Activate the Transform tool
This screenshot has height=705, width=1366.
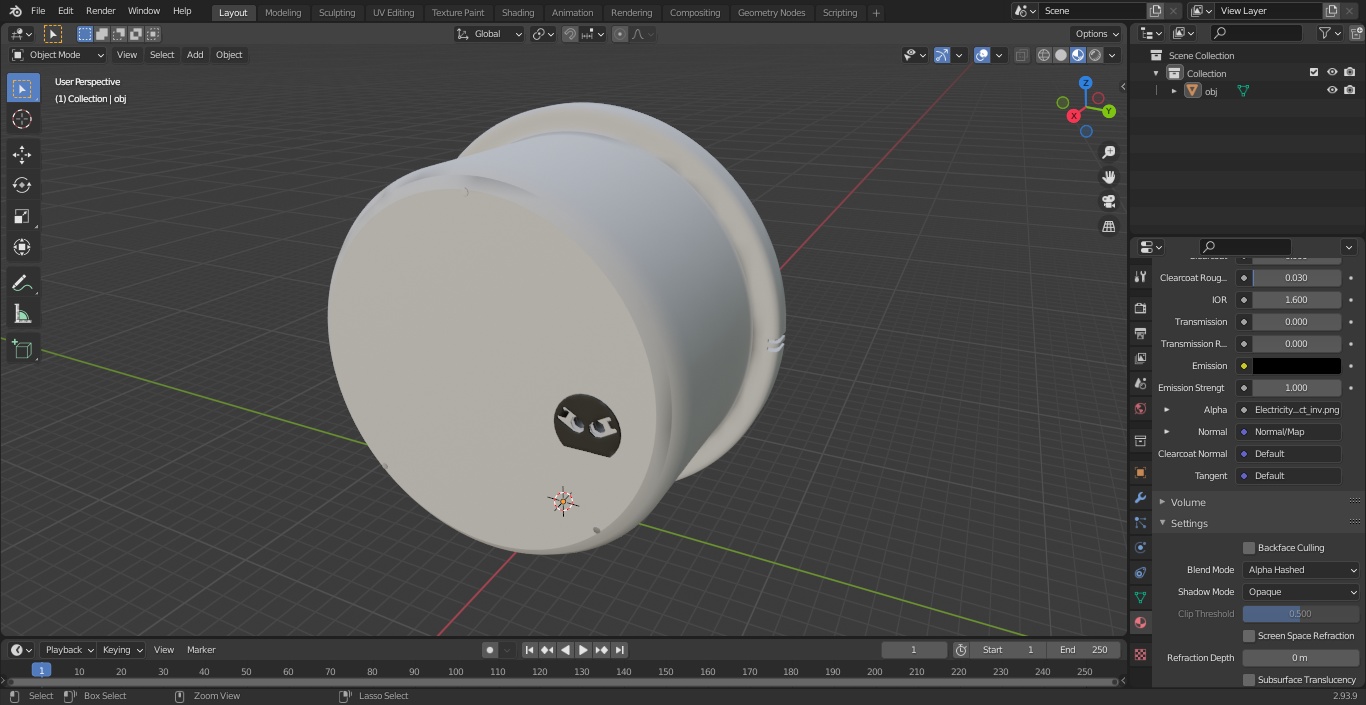click(x=22, y=247)
